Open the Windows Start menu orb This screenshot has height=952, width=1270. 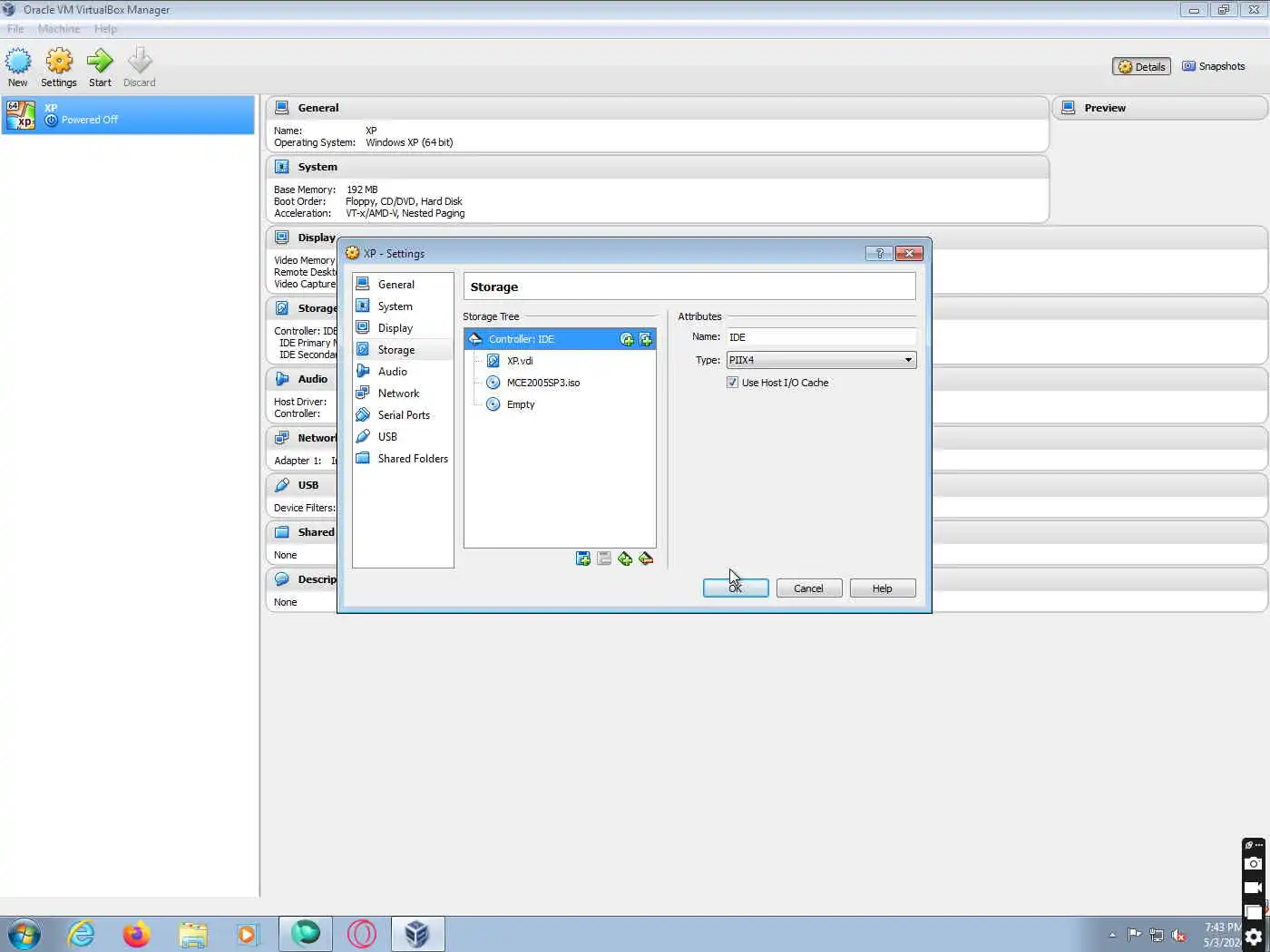coord(24,934)
